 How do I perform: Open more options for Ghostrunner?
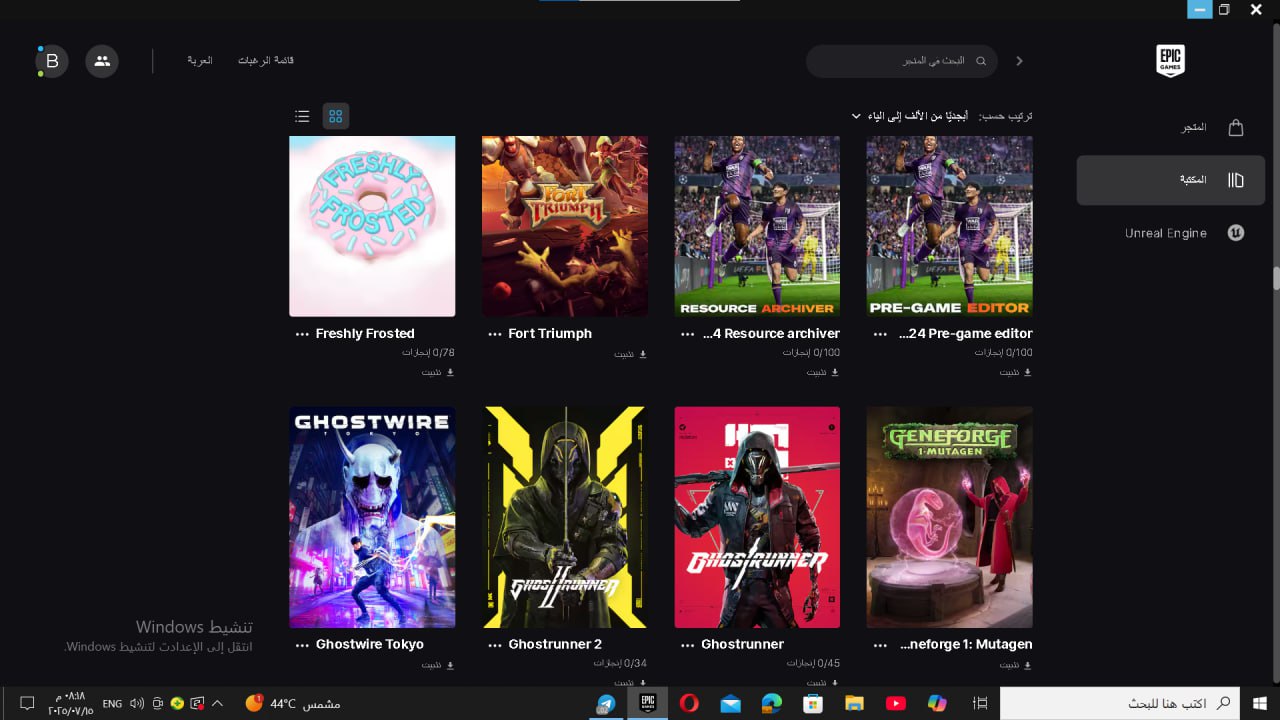[687, 645]
